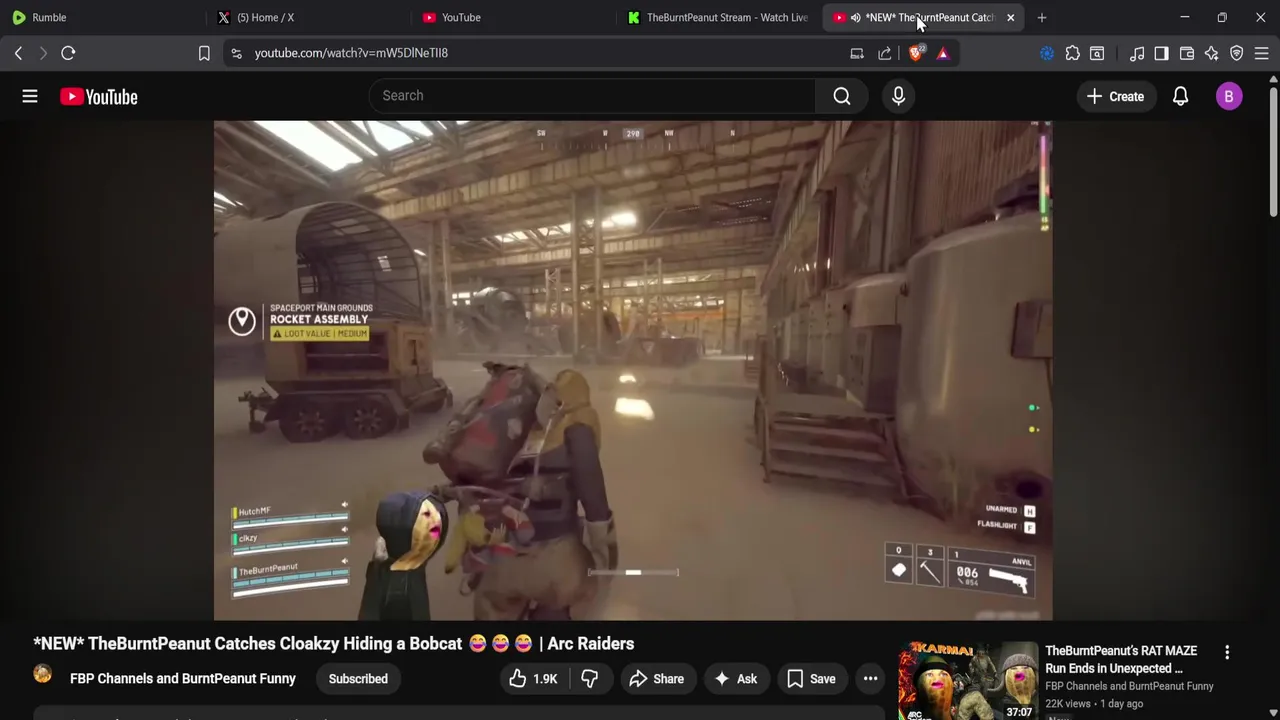
Task: Switch to the (5) Home / X tab
Action: (x=310, y=17)
